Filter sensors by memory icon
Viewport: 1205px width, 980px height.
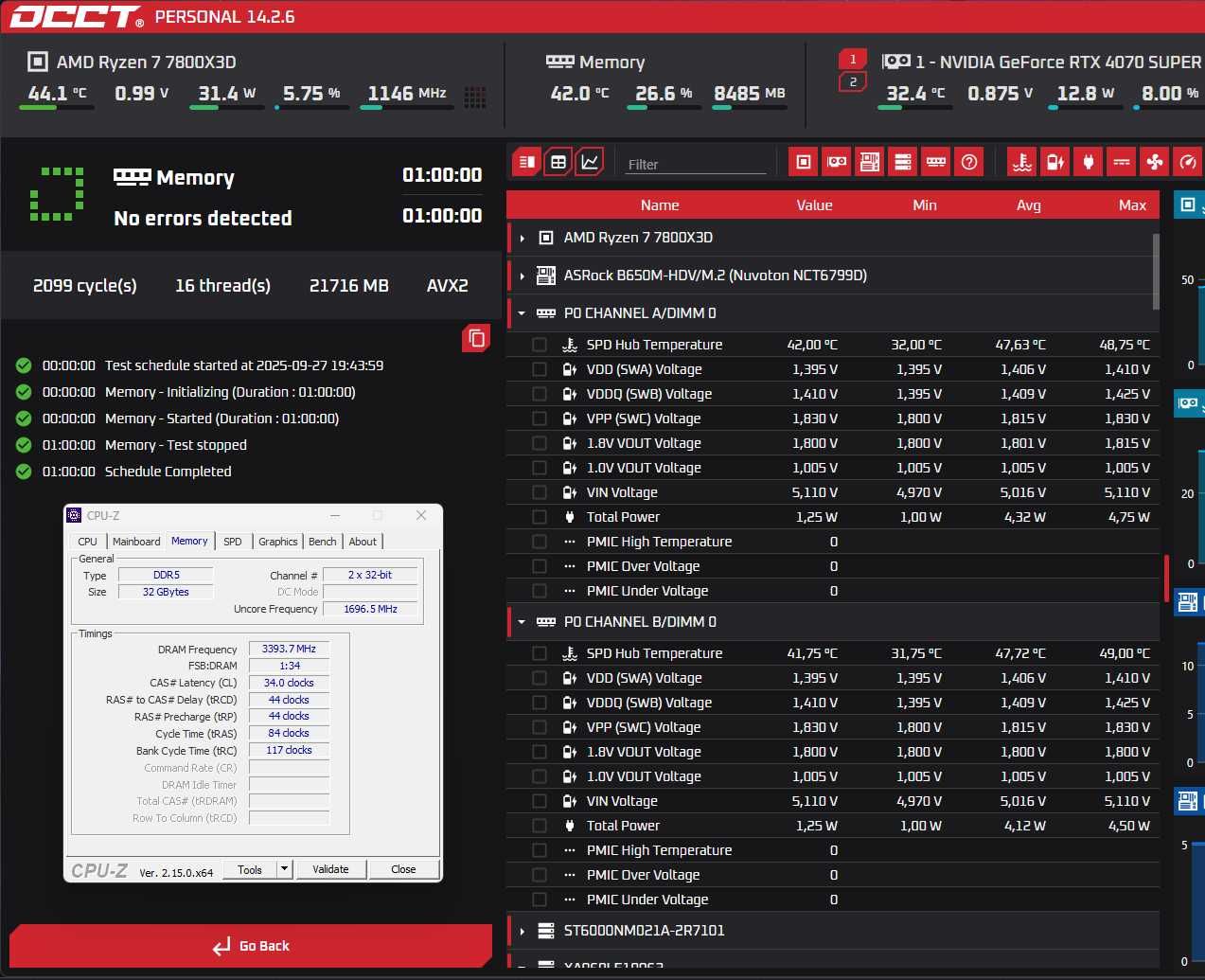coord(936,162)
